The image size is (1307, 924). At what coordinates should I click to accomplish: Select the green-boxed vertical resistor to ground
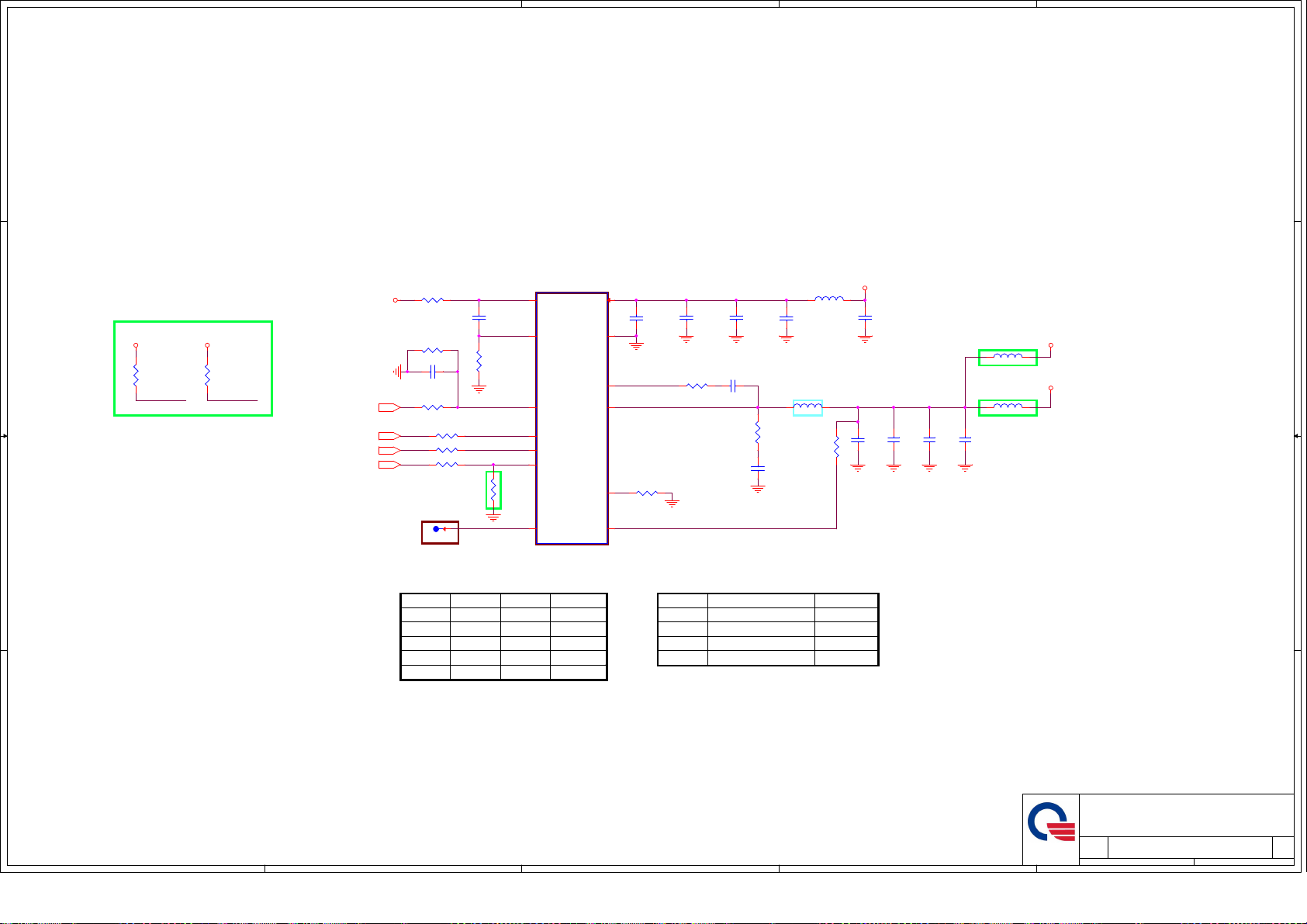[x=493, y=490]
